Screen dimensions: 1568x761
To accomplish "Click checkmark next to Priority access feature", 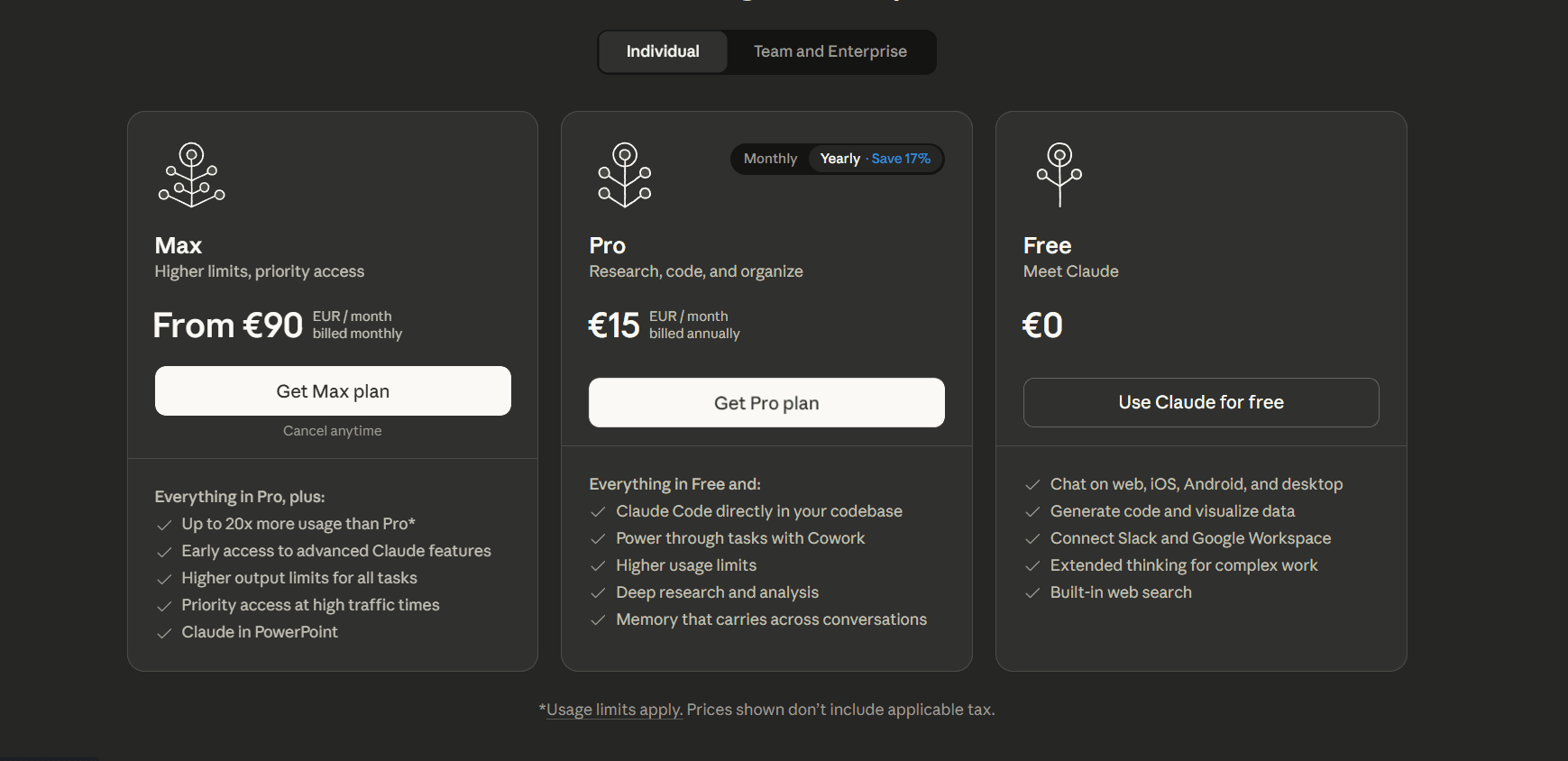I will coord(164,606).
